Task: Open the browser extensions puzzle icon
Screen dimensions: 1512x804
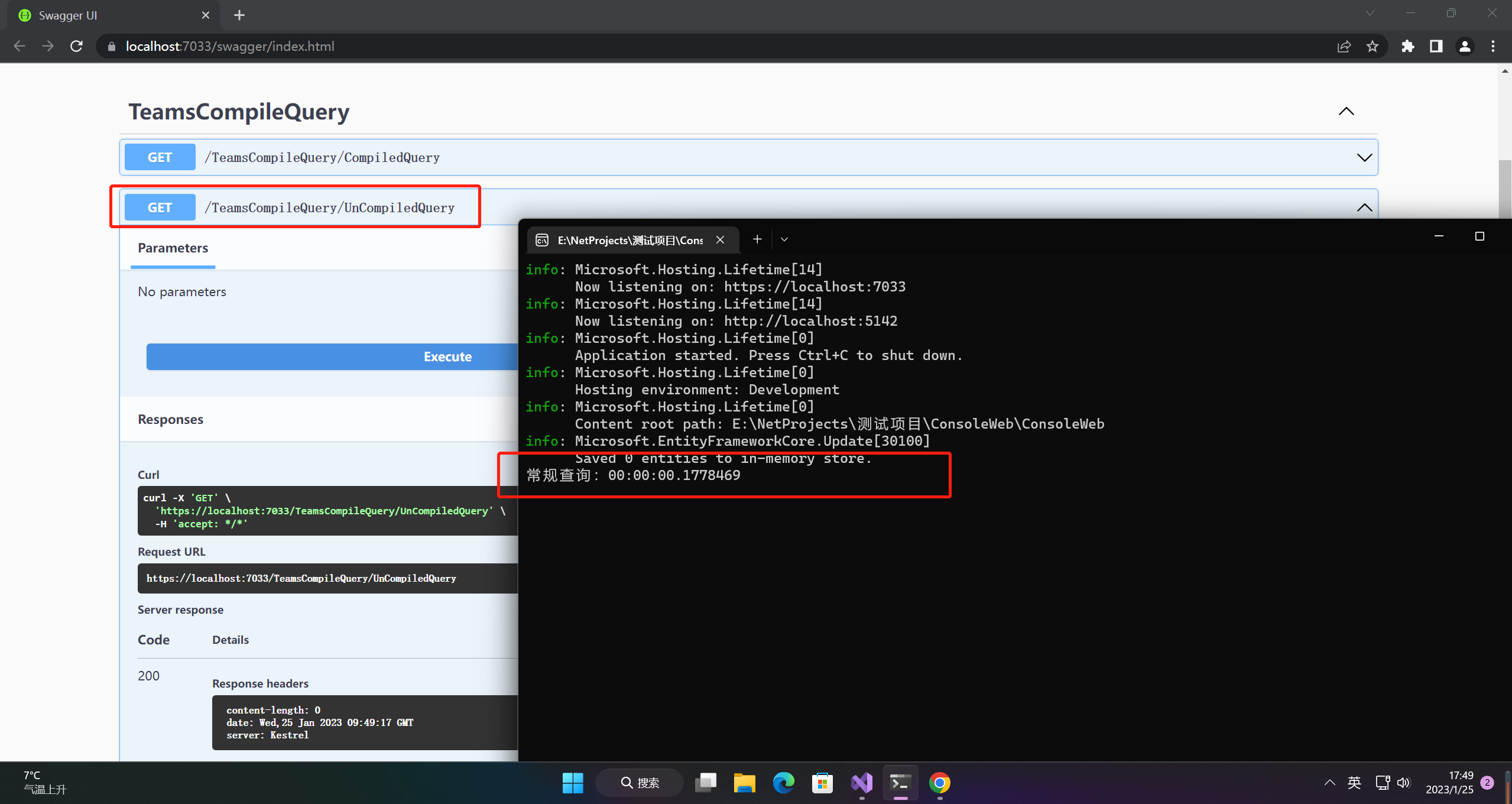Action: (x=1407, y=46)
